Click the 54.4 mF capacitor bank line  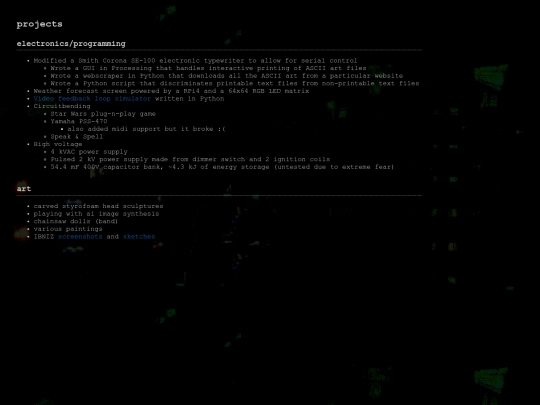coord(222,167)
